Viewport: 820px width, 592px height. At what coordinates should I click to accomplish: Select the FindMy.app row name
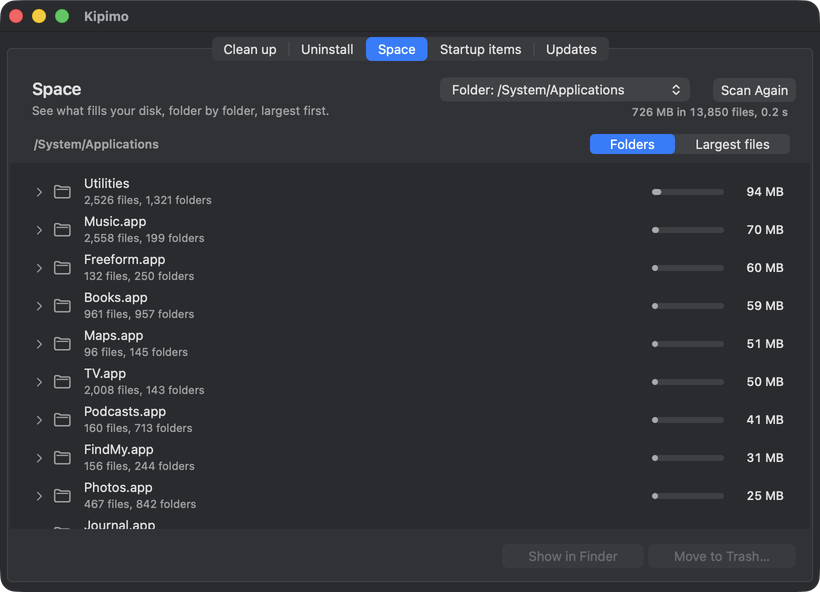click(119, 450)
